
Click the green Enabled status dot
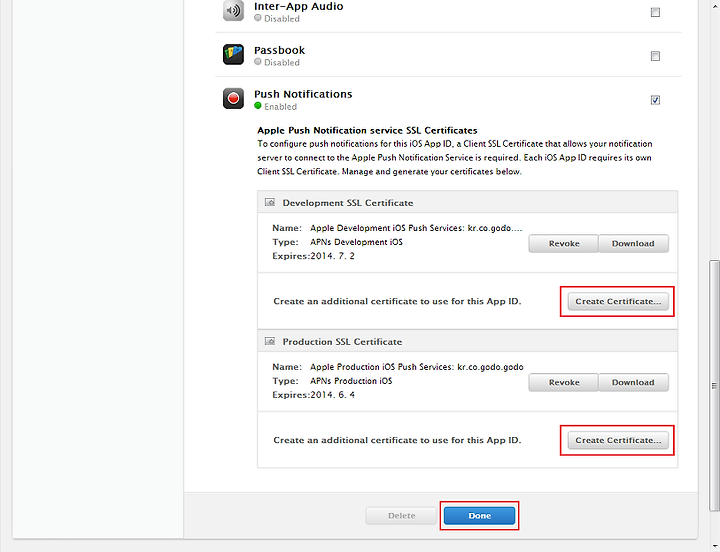(x=258, y=106)
